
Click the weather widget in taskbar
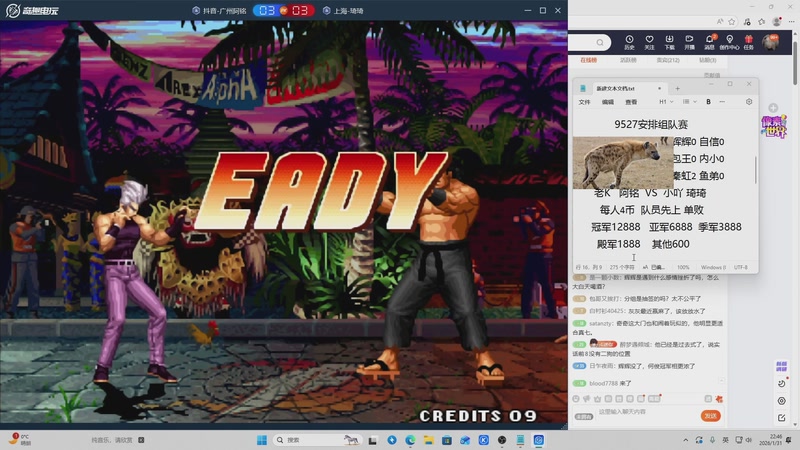(x=19, y=439)
